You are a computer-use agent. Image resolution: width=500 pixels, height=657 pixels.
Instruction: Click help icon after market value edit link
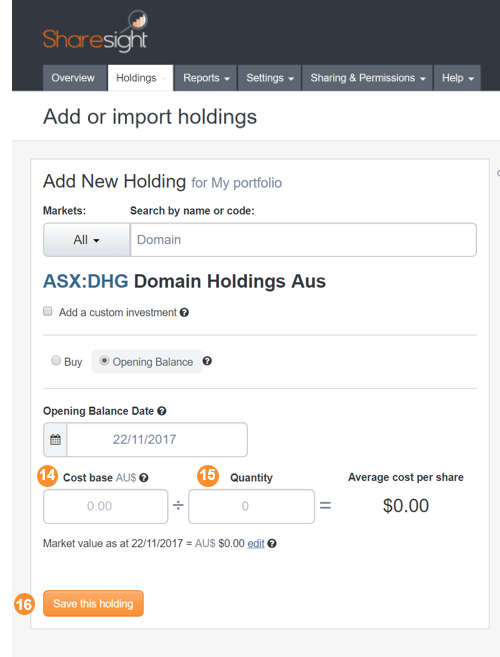(272, 543)
